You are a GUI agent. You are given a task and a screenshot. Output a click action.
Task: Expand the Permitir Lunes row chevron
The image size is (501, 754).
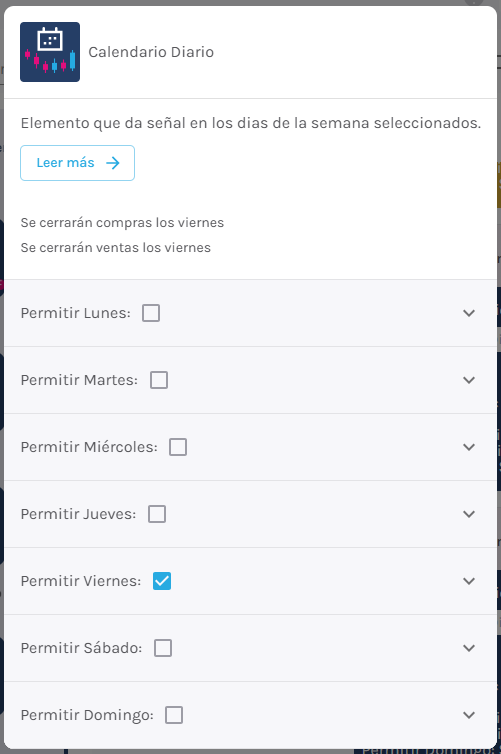(469, 313)
